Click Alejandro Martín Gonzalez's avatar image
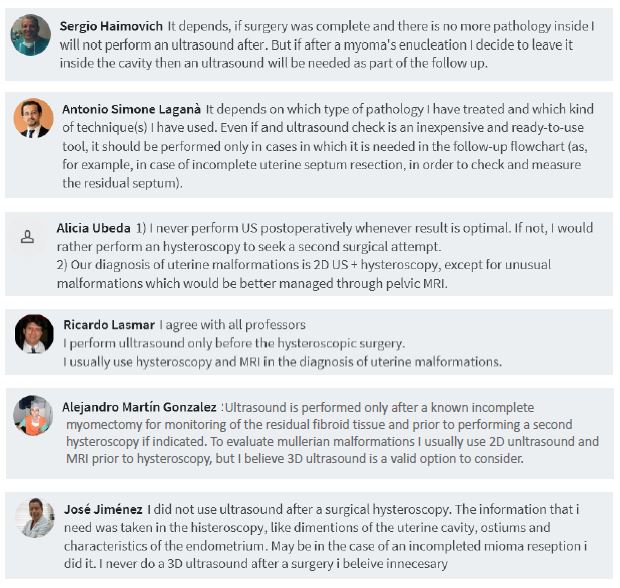The image size is (620, 588). (x=33, y=415)
